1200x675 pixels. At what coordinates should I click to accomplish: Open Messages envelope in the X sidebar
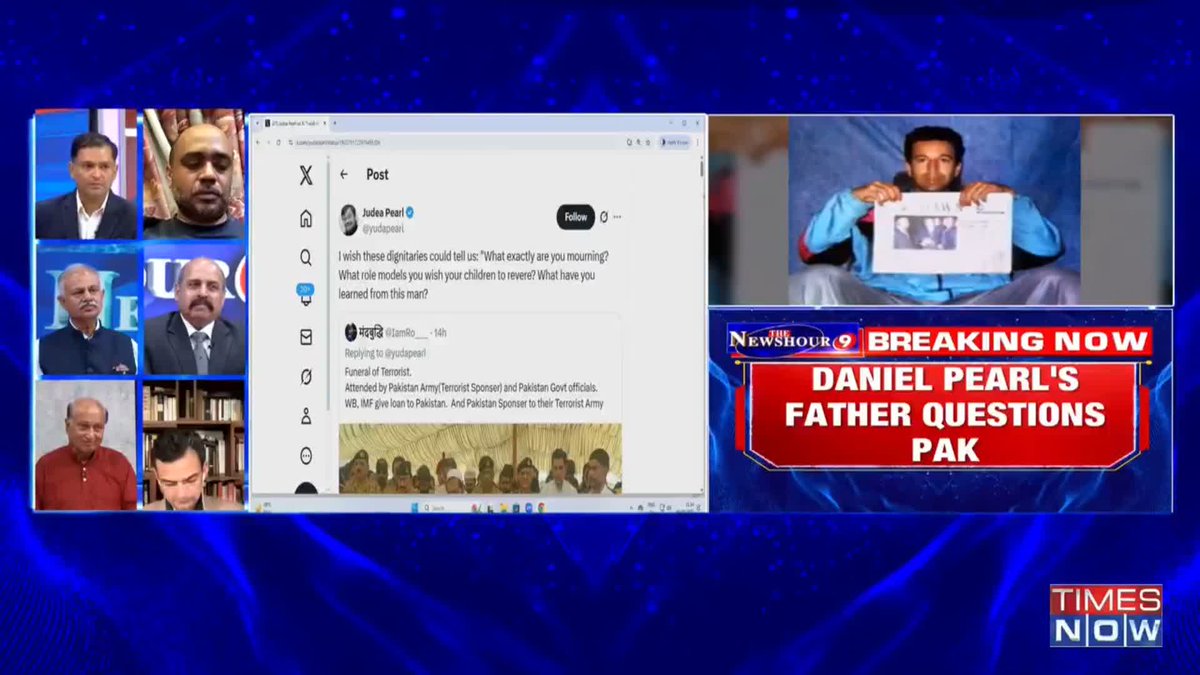coord(306,337)
